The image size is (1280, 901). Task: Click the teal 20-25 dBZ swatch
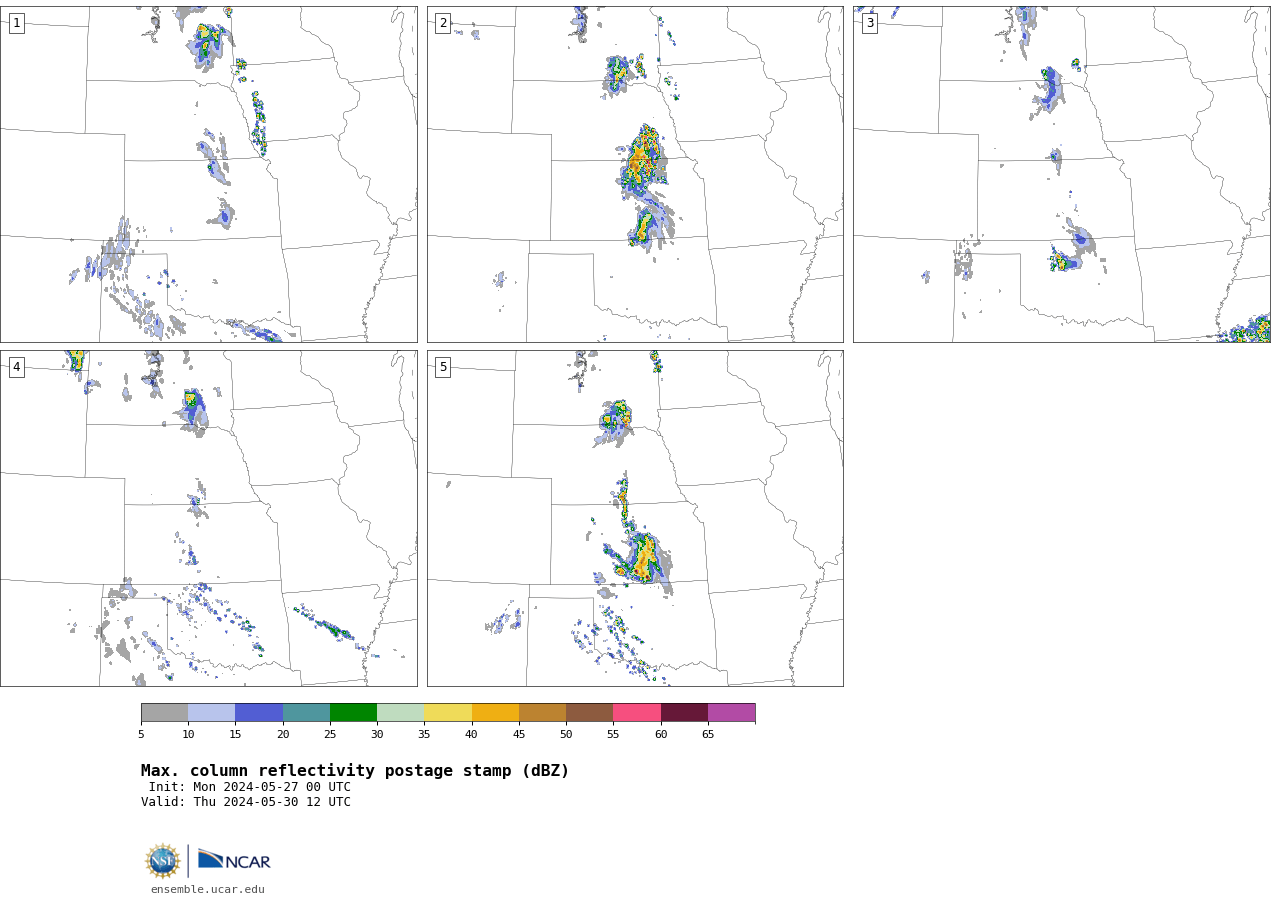[306, 713]
